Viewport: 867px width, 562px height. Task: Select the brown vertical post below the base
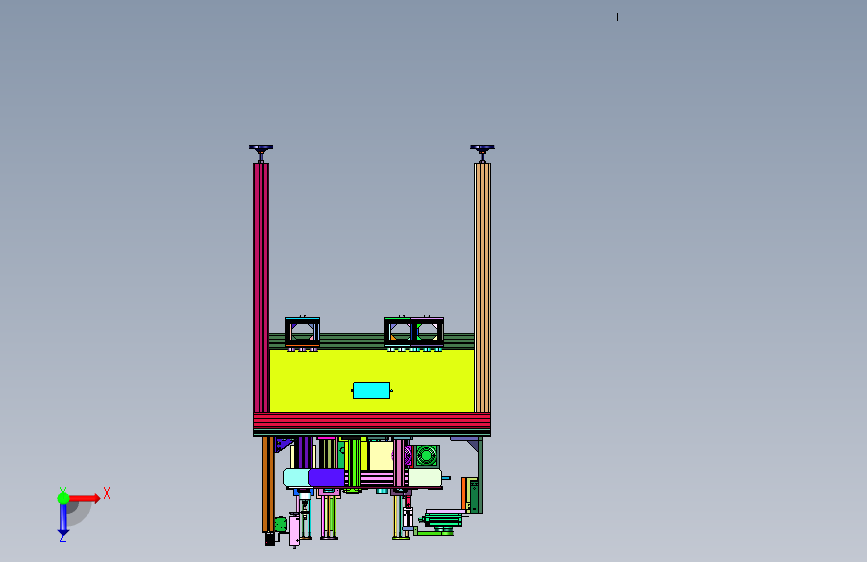pos(268,484)
